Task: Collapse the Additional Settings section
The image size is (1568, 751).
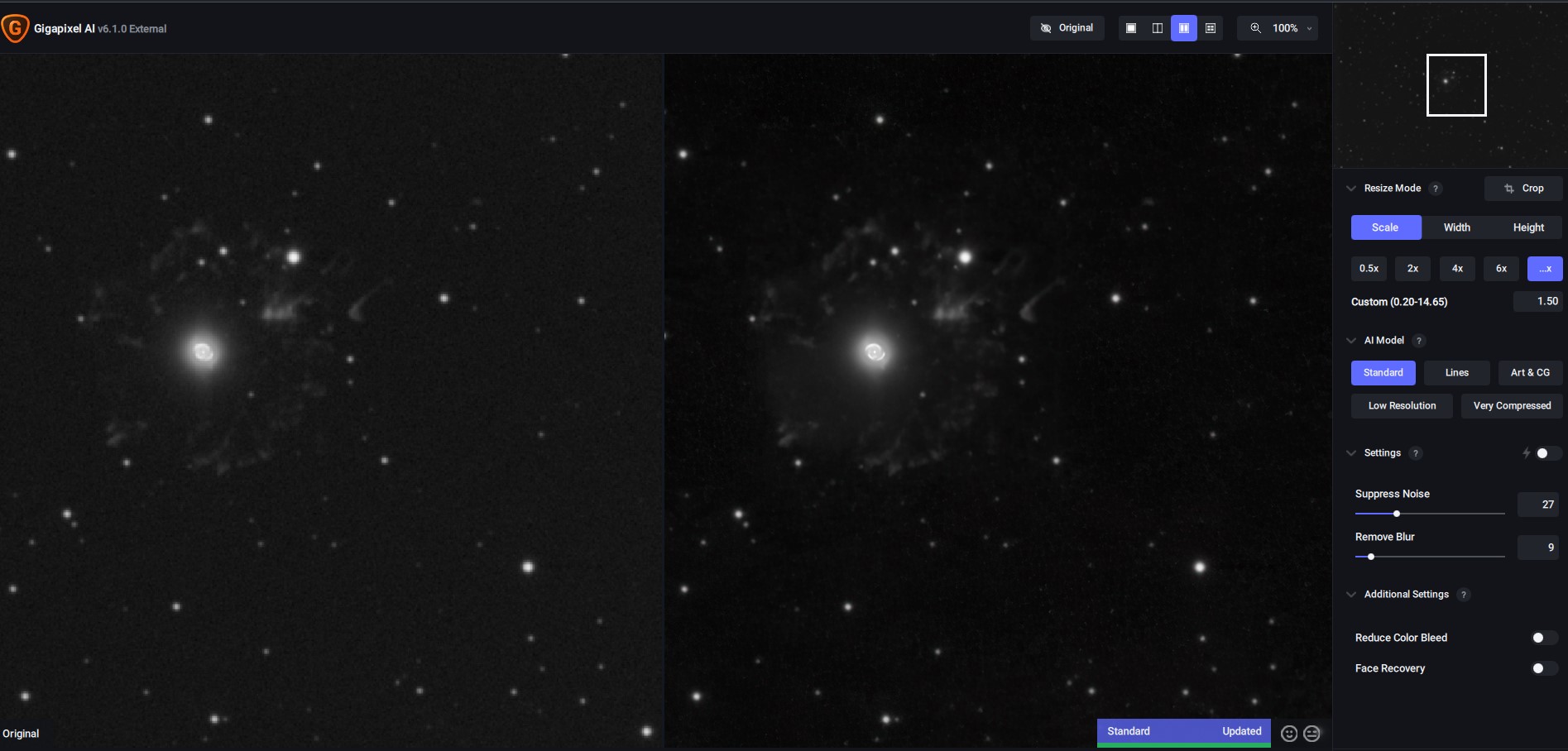Action: (x=1351, y=595)
